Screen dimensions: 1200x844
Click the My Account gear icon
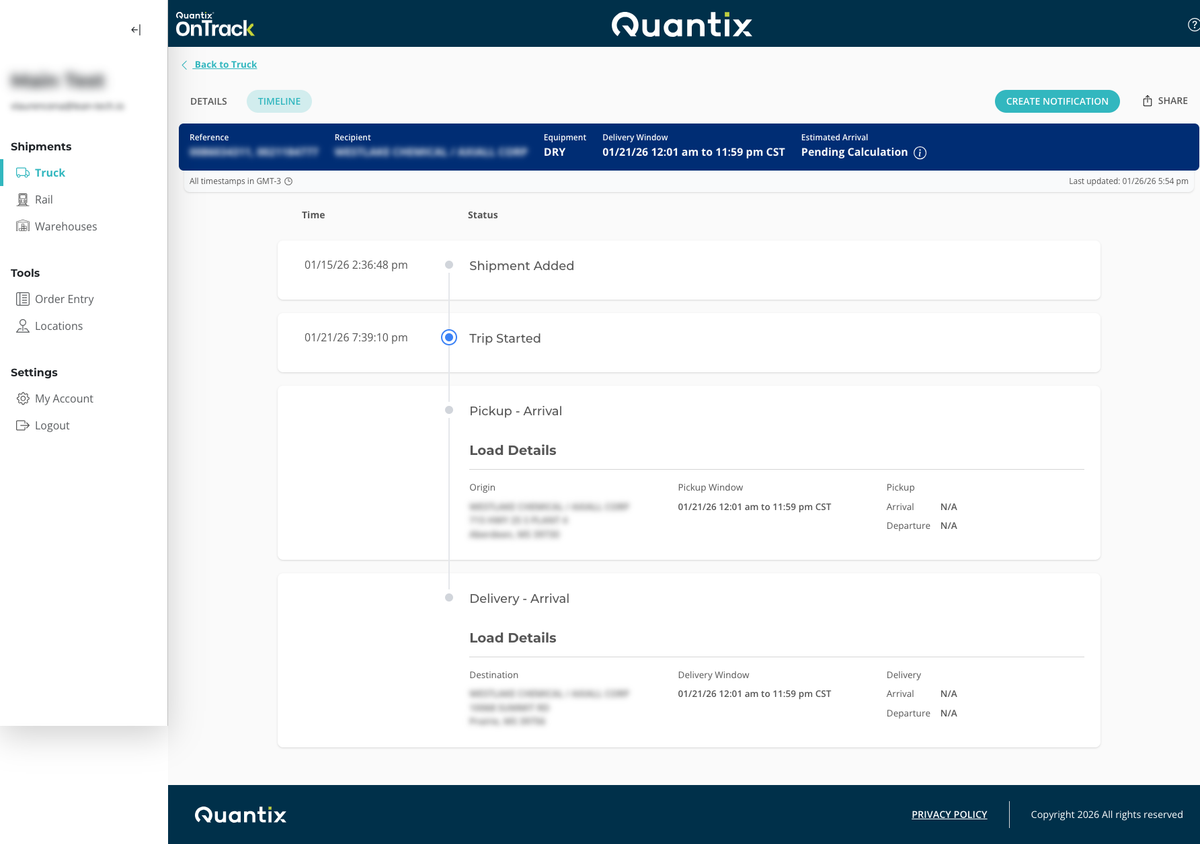tap(23, 399)
